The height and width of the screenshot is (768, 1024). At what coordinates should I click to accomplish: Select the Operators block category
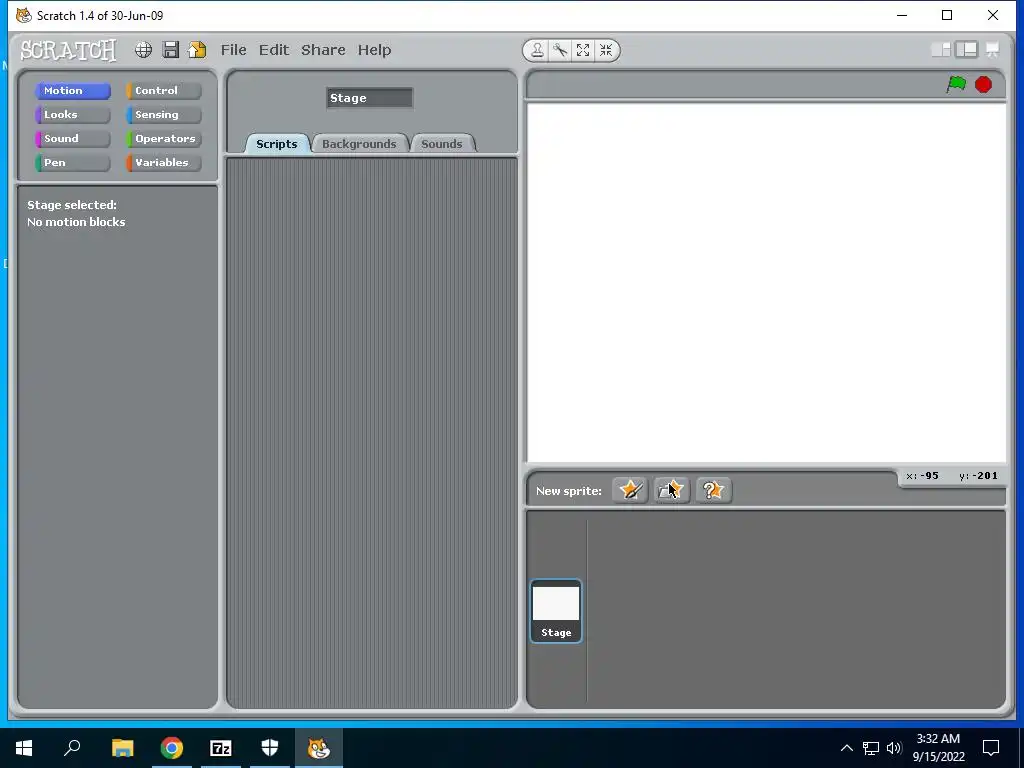coord(164,138)
